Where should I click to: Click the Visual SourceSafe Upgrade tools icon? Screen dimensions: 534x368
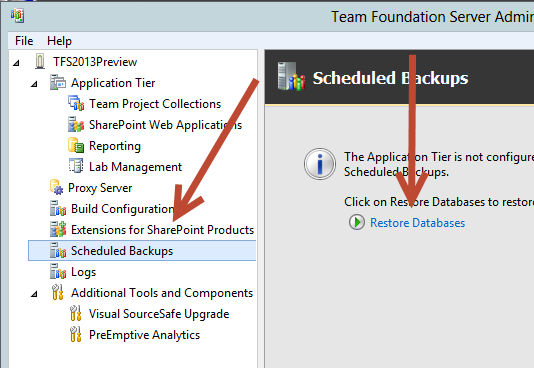[76, 313]
